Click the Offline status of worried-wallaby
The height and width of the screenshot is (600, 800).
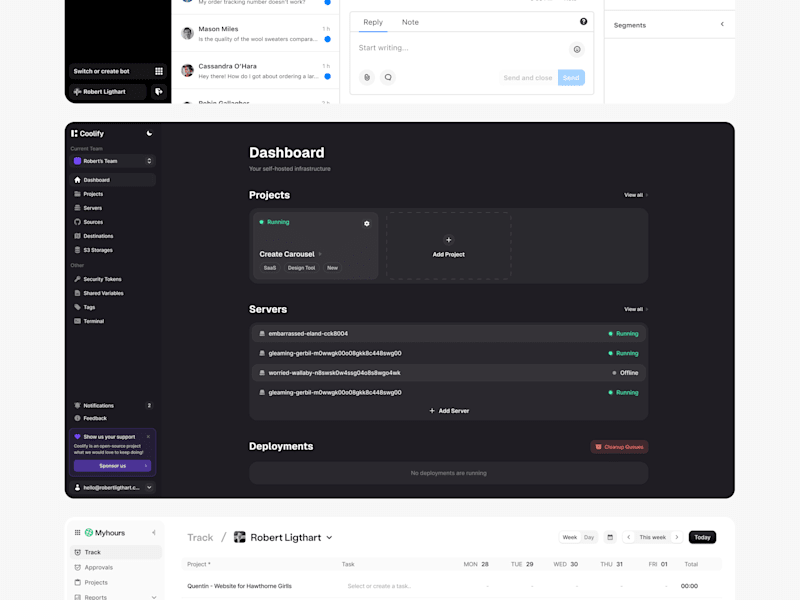(x=626, y=373)
